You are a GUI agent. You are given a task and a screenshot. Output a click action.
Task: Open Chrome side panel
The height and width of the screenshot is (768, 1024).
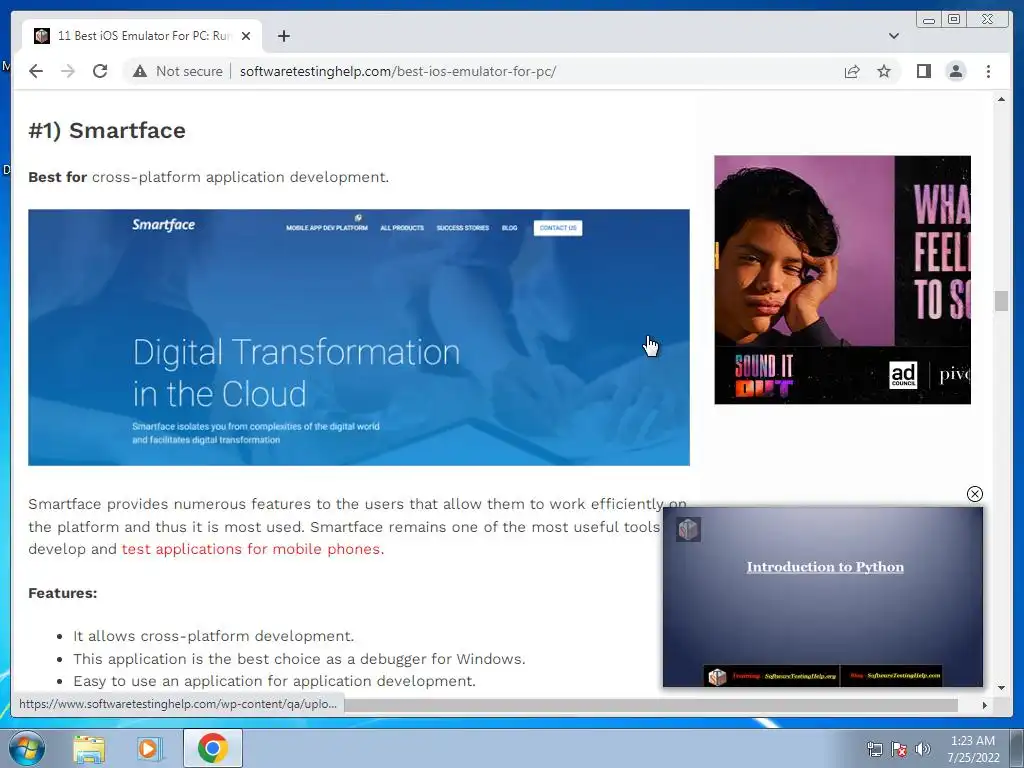(923, 71)
